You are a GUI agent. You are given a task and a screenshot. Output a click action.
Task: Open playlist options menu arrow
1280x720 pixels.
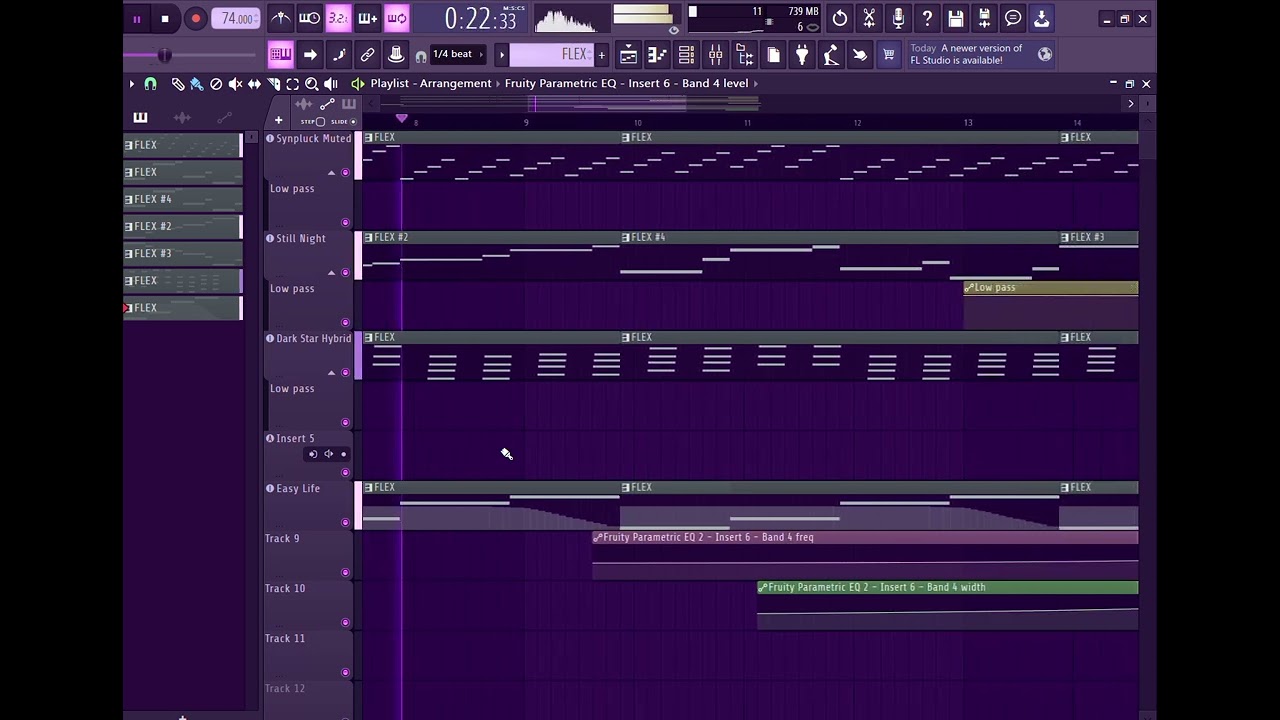click(x=131, y=84)
